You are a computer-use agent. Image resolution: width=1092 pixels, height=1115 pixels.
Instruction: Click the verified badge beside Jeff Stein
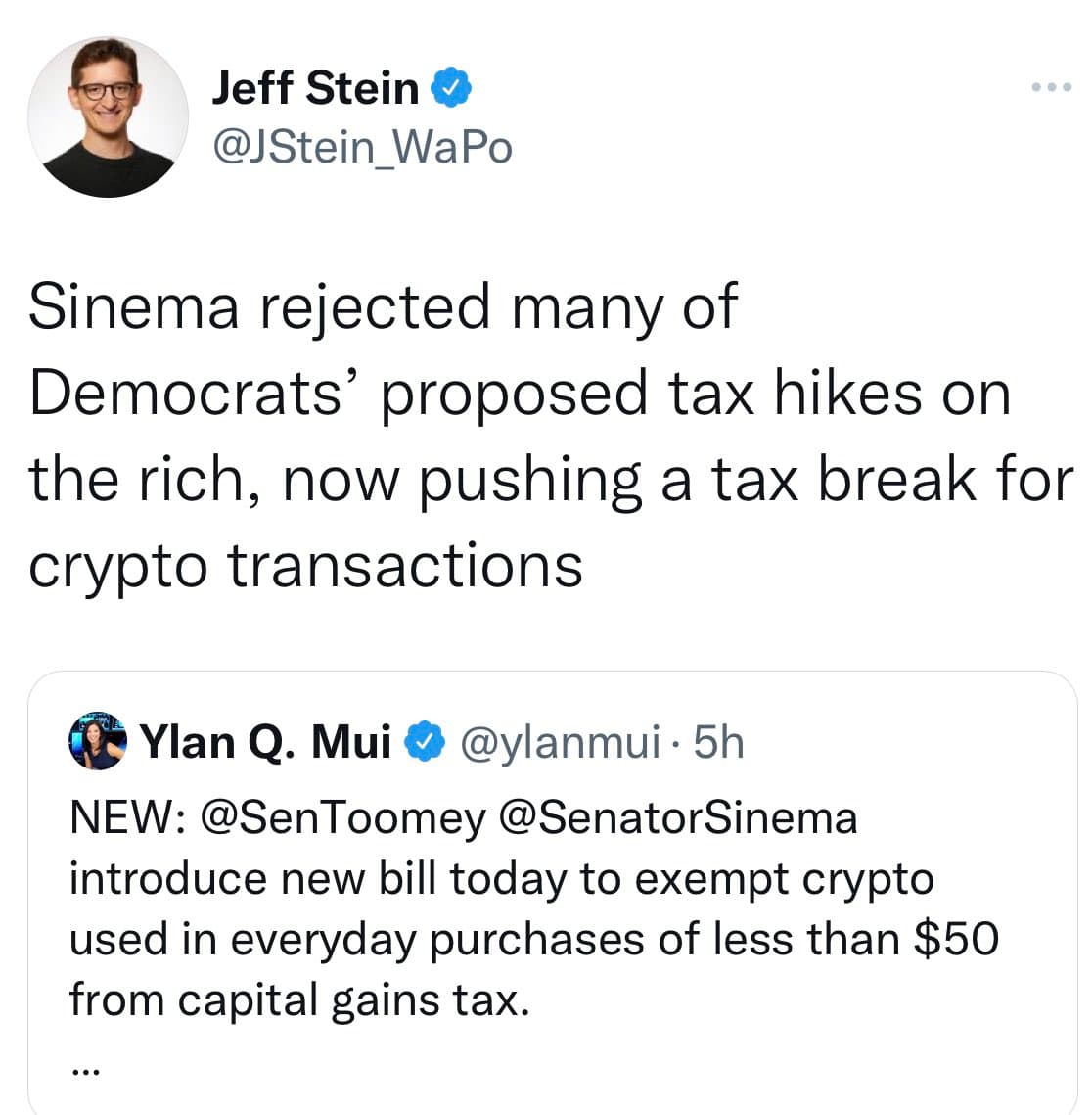click(451, 88)
